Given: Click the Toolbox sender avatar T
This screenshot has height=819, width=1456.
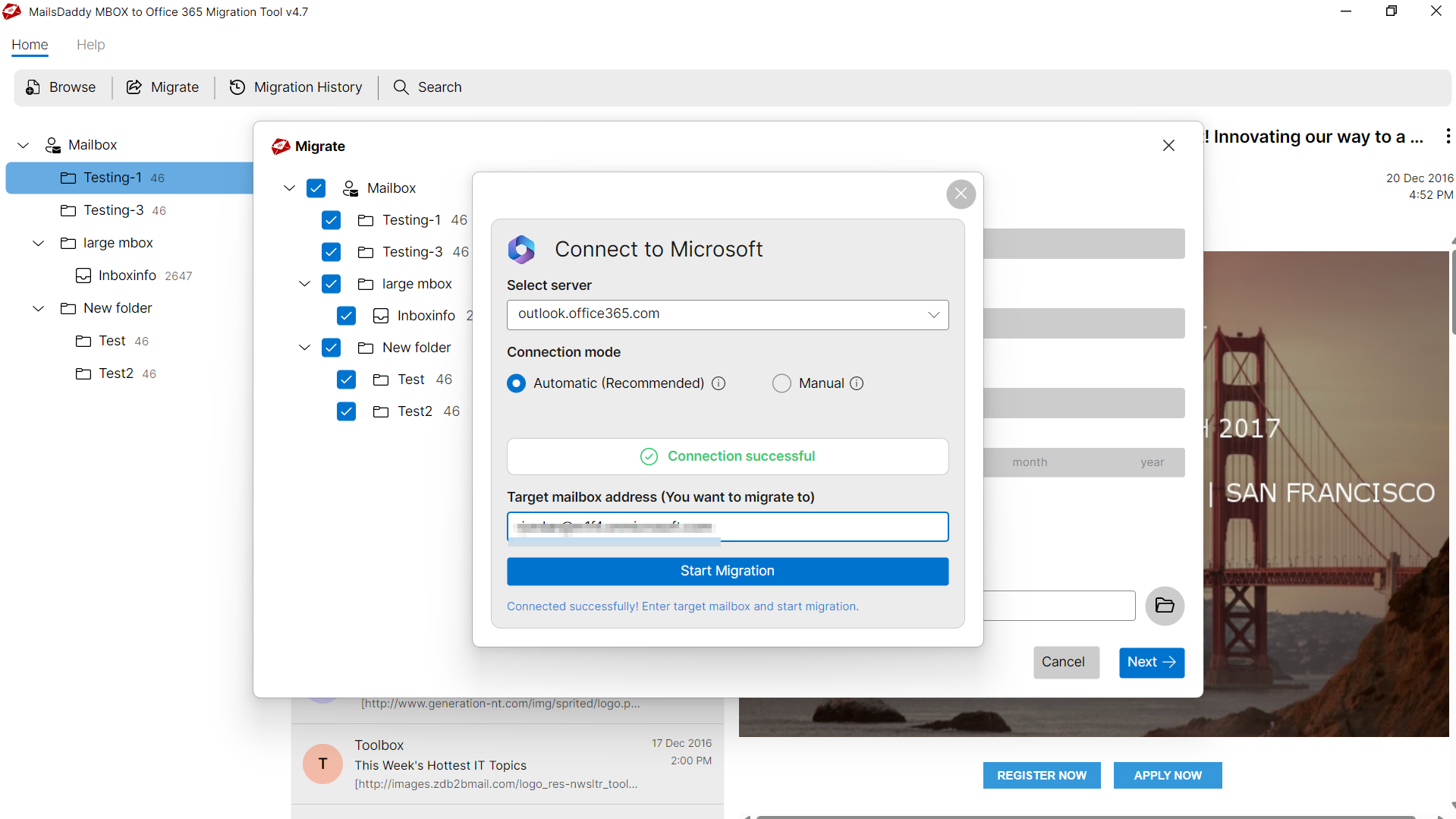Looking at the screenshot, I should point(322,764).
